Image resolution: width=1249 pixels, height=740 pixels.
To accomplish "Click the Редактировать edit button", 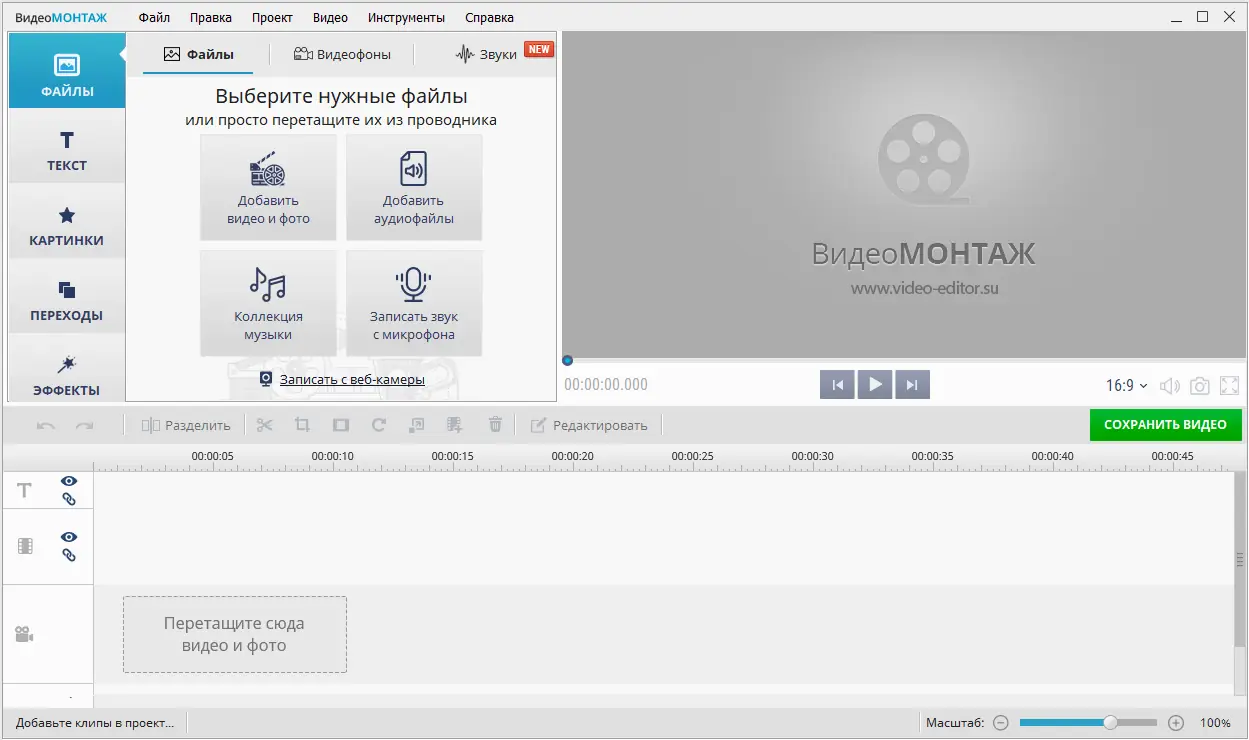I will click(x=588, y=425).
